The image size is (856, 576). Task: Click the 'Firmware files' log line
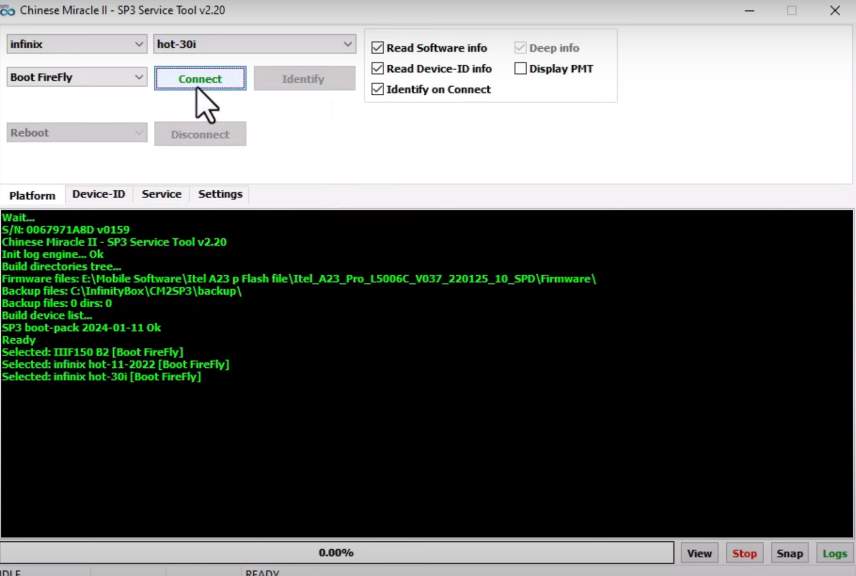299,279
